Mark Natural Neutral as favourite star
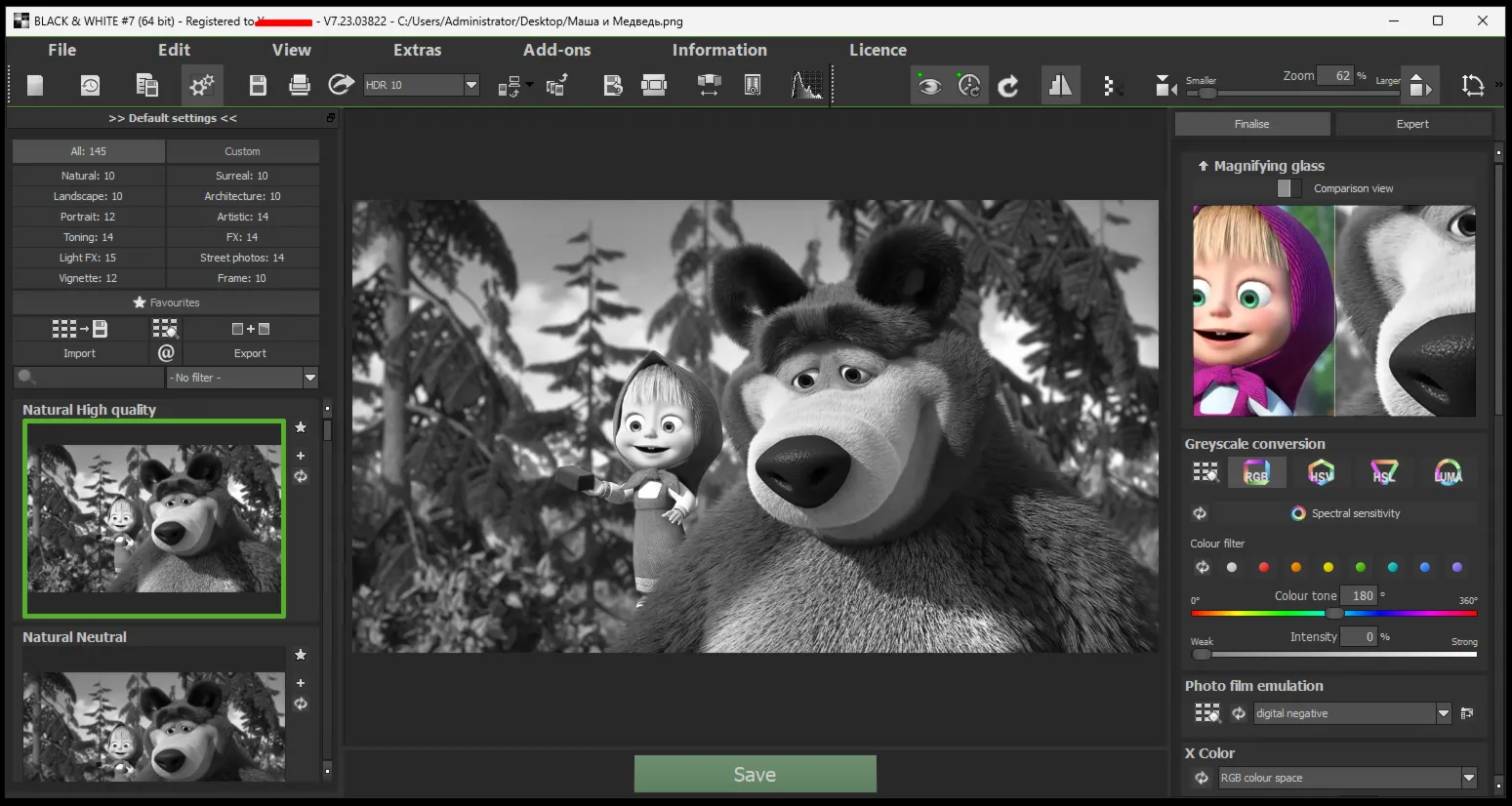The width and height of the screenshot is (1512, 806). coord(301,655)
